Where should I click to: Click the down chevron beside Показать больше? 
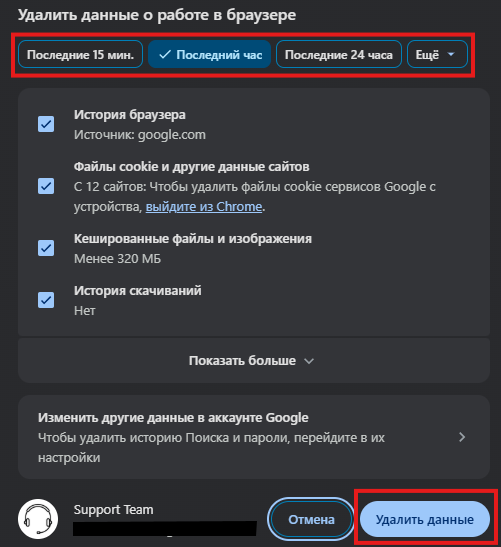click(309, 361)
